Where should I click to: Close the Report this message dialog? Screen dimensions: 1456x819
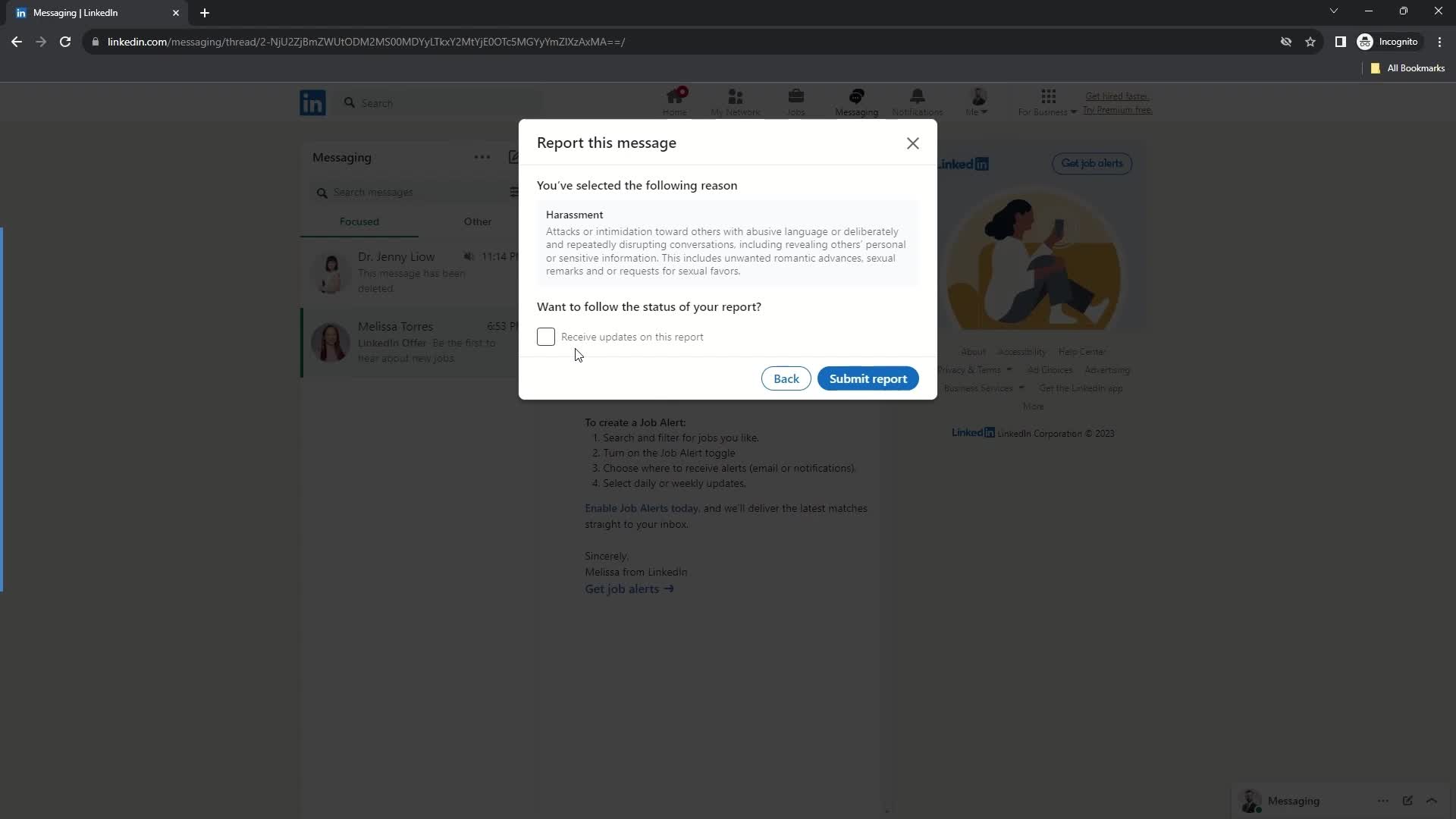pos(912,143)
